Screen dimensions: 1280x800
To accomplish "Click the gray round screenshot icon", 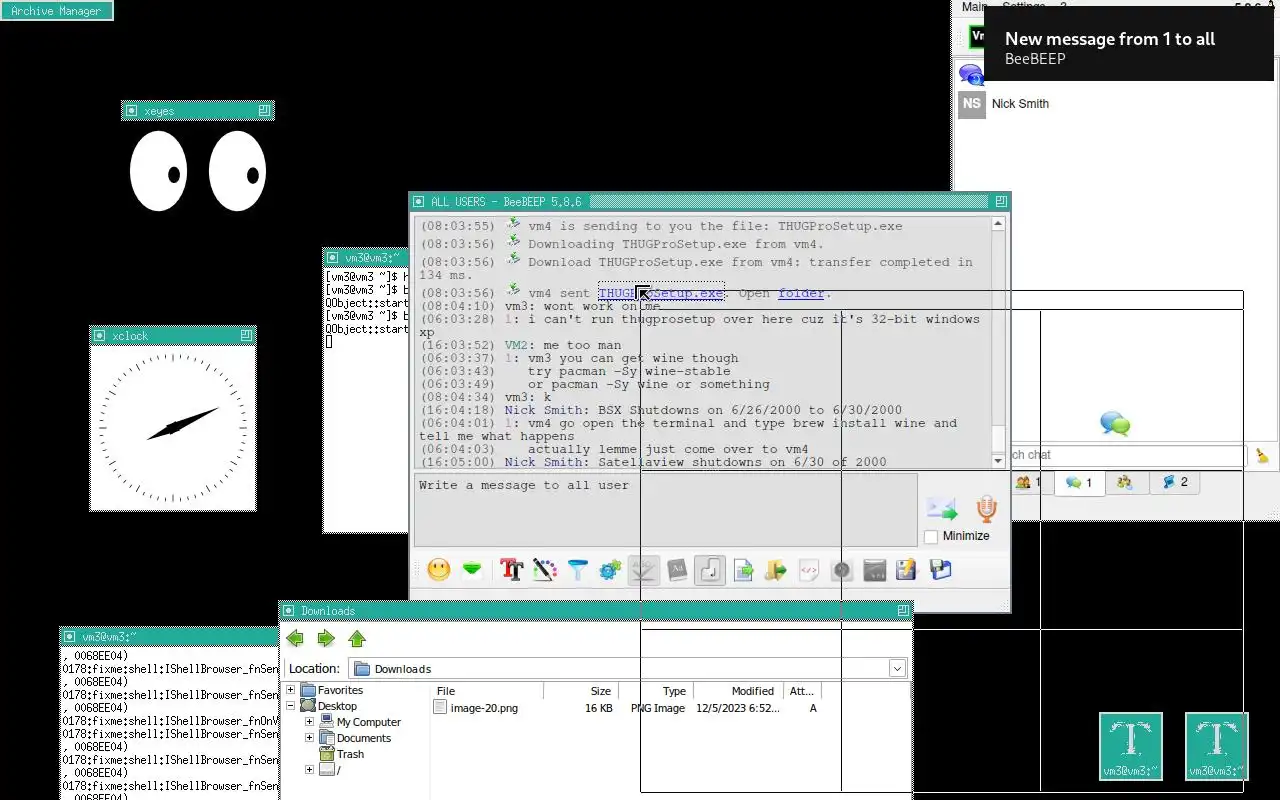I will (x=842, y=570).
